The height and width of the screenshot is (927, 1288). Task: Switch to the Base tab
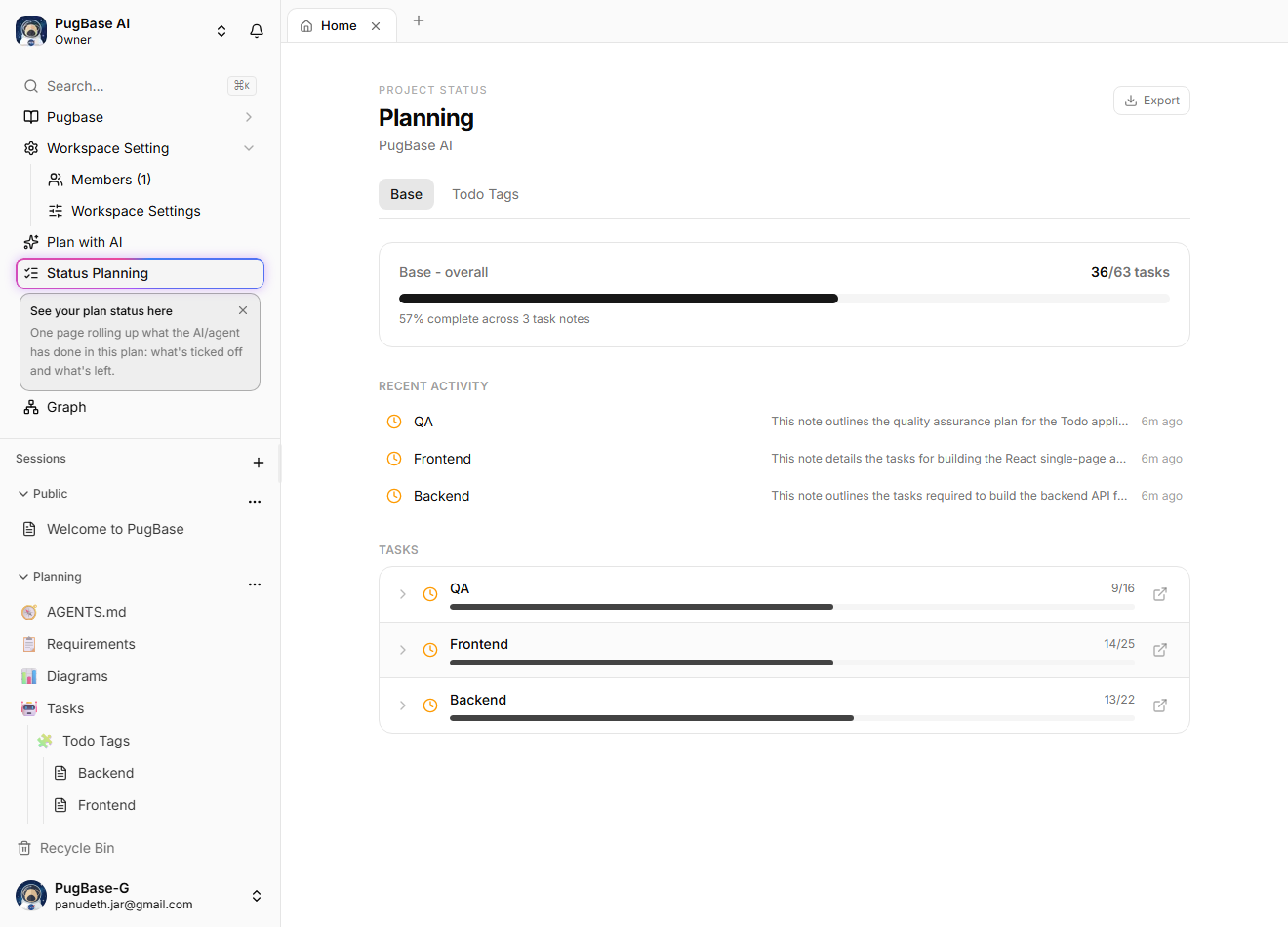pyautogui.click(x=406, y=194)
